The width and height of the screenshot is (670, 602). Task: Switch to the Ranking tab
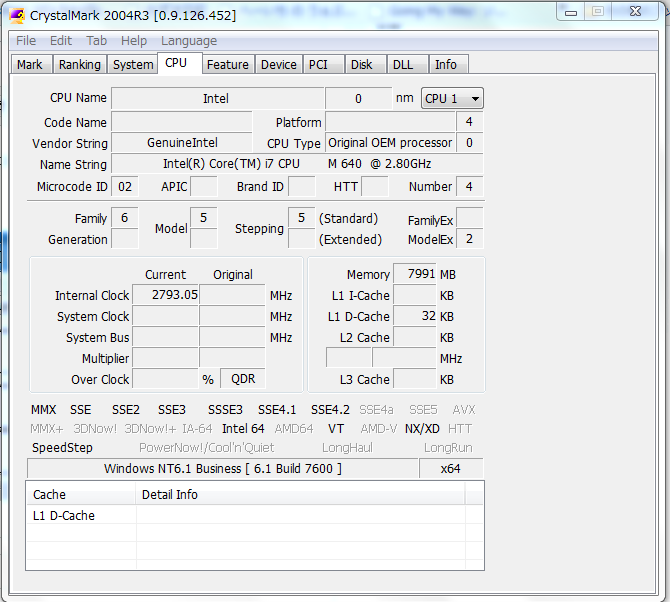click(79, 65)
